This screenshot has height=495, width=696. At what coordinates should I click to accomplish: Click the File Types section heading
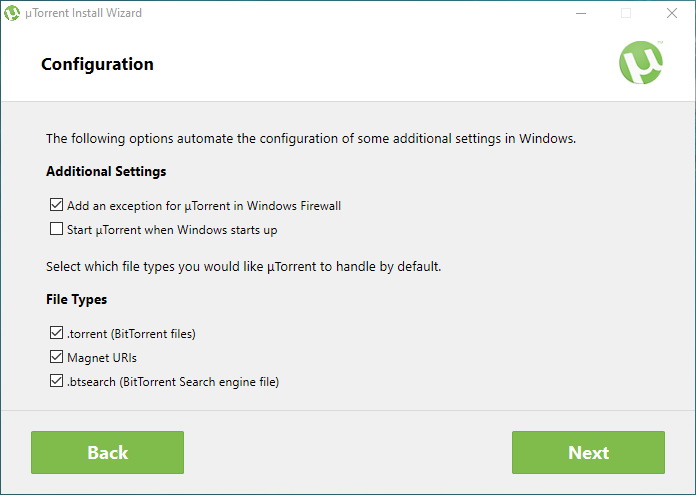click(x=76, y=299)
